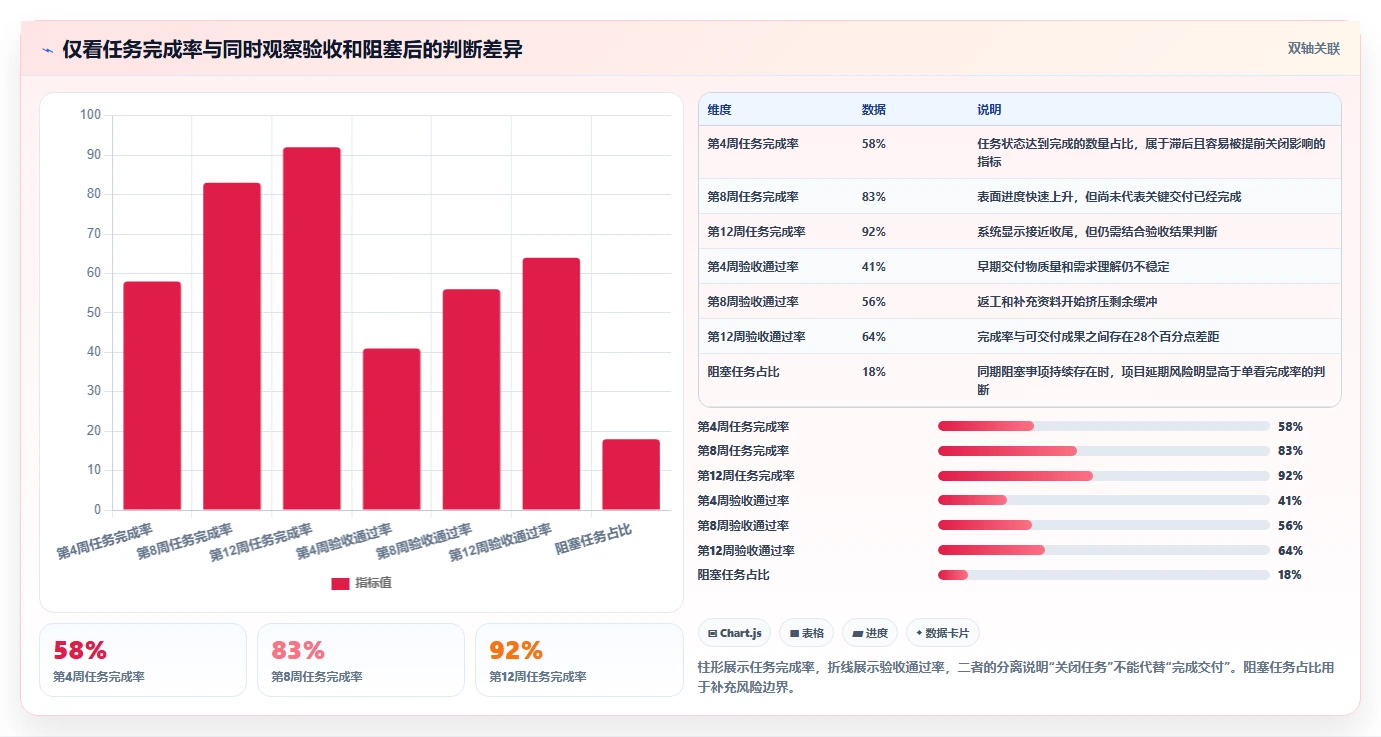Viewport: 1381px width, 737px height.
Task: Open the 83% 第8周任务完成率 stat card
Action: (361, 660)
